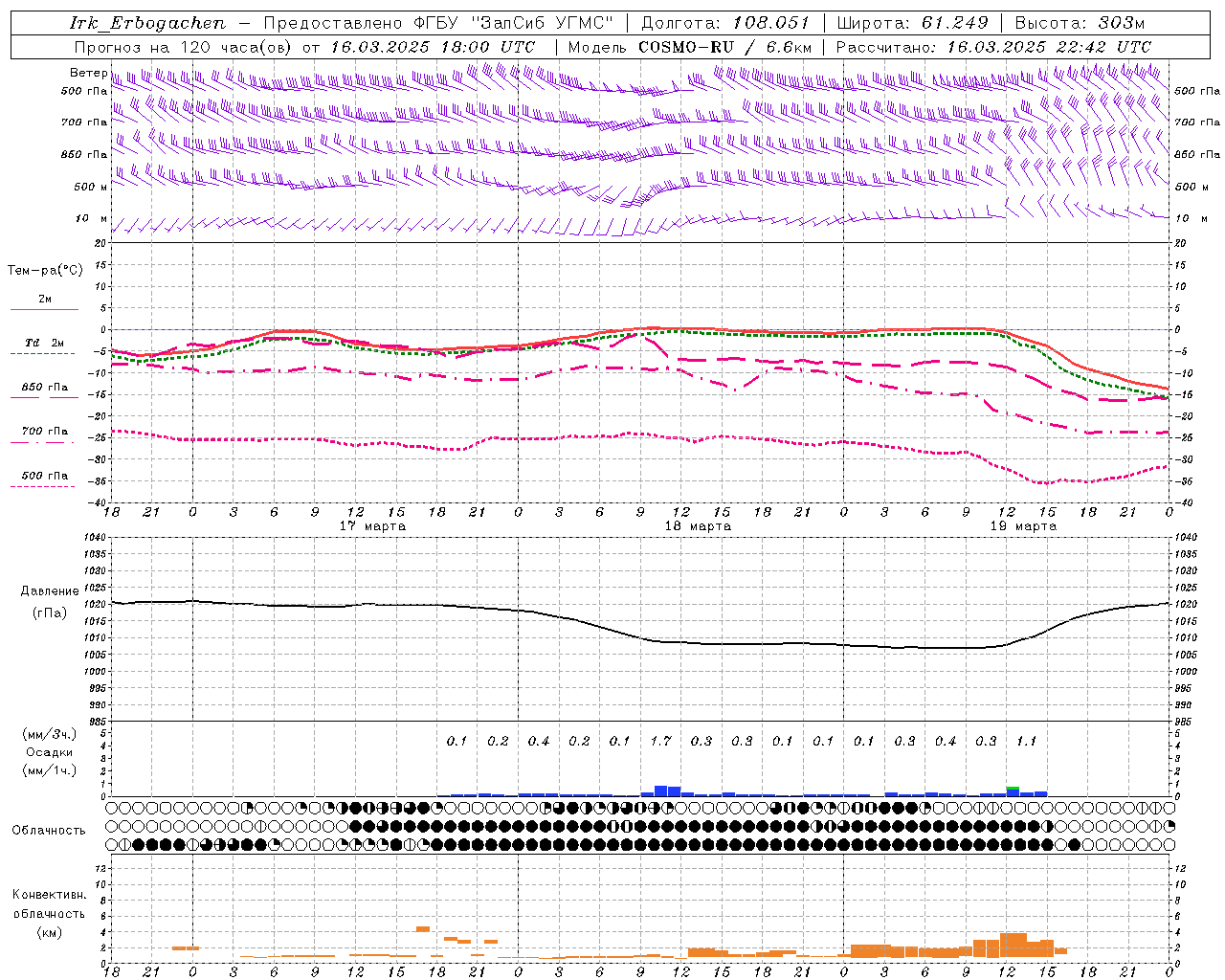Click the Давление pressure panel label

click(50, 591)
